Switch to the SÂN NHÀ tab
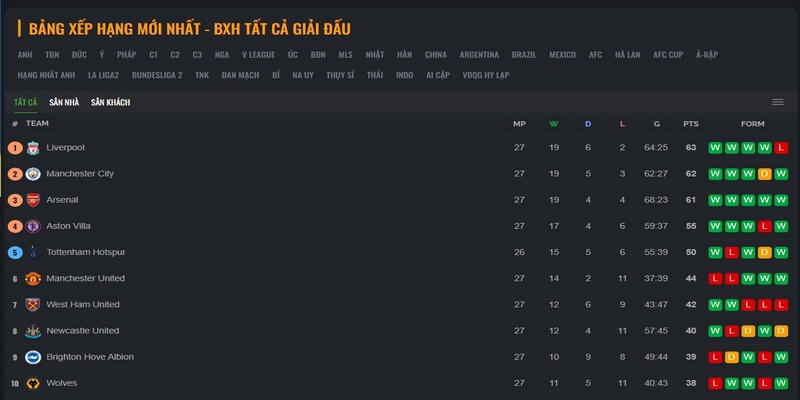 (x=64, y=103)
